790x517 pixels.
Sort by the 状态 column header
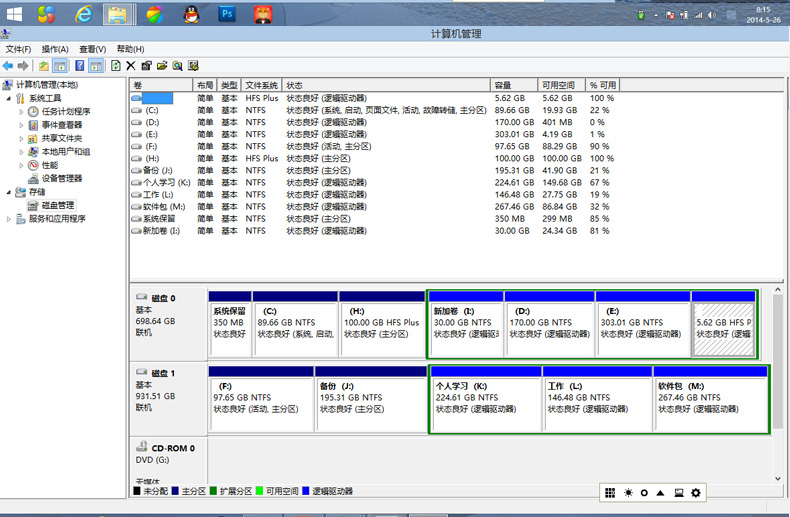click(386, 85)
